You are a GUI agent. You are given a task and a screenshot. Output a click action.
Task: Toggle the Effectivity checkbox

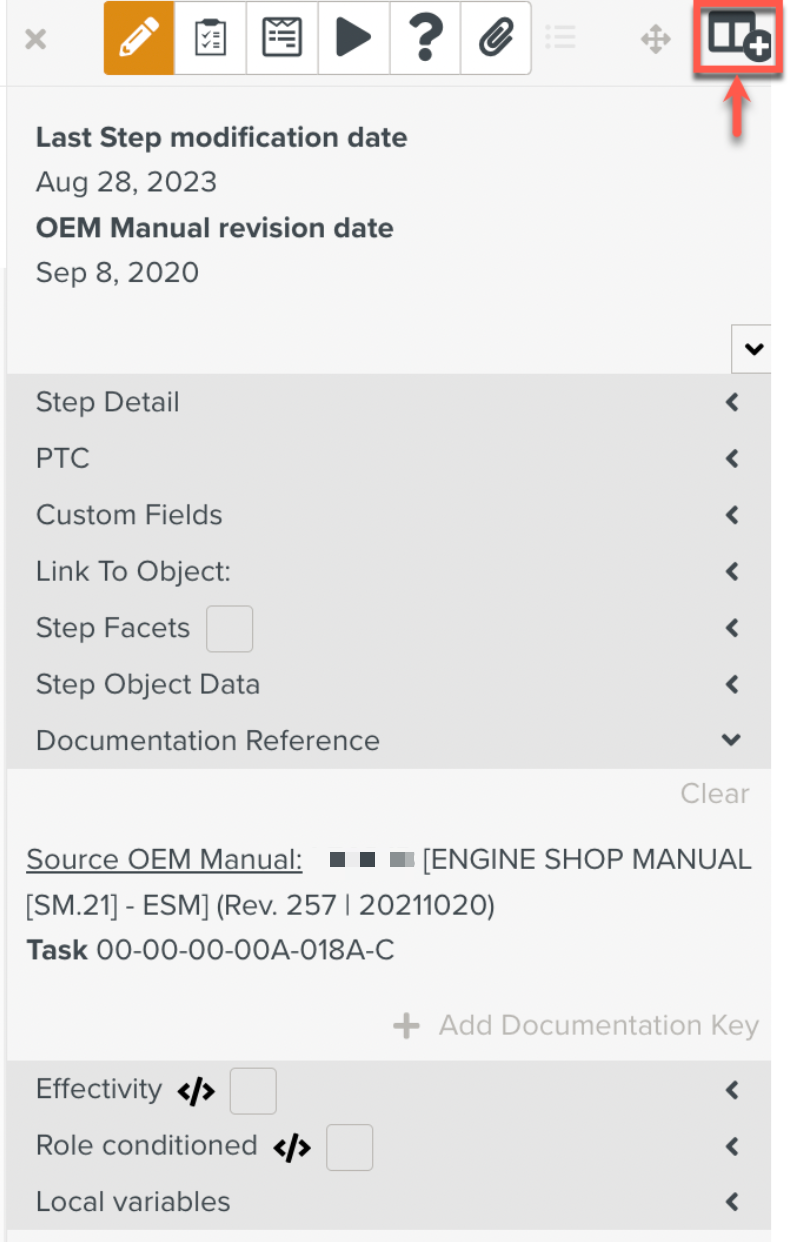[253, 1091]
